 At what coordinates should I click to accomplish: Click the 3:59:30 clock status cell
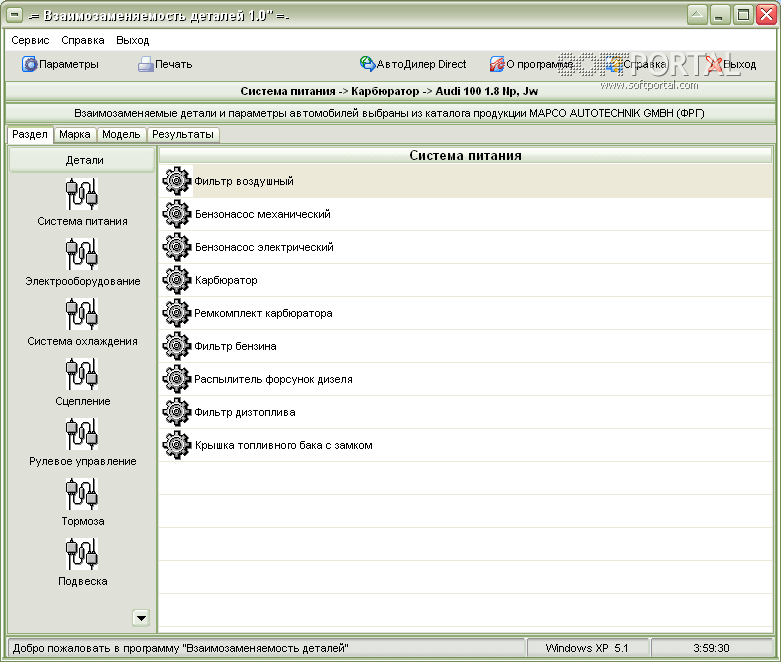point(711,648)
